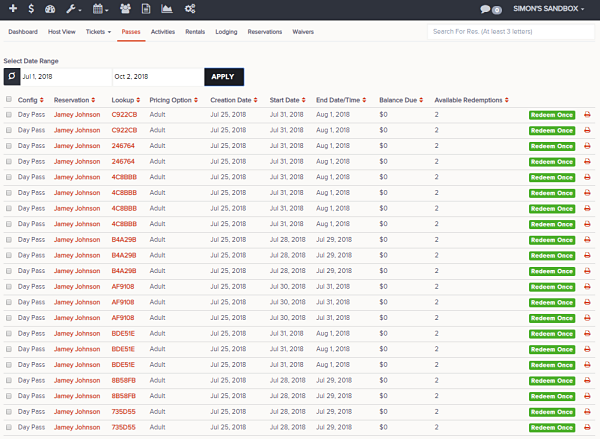
Task: Sort by Balance Due column arrows
Action: (421, 100)
